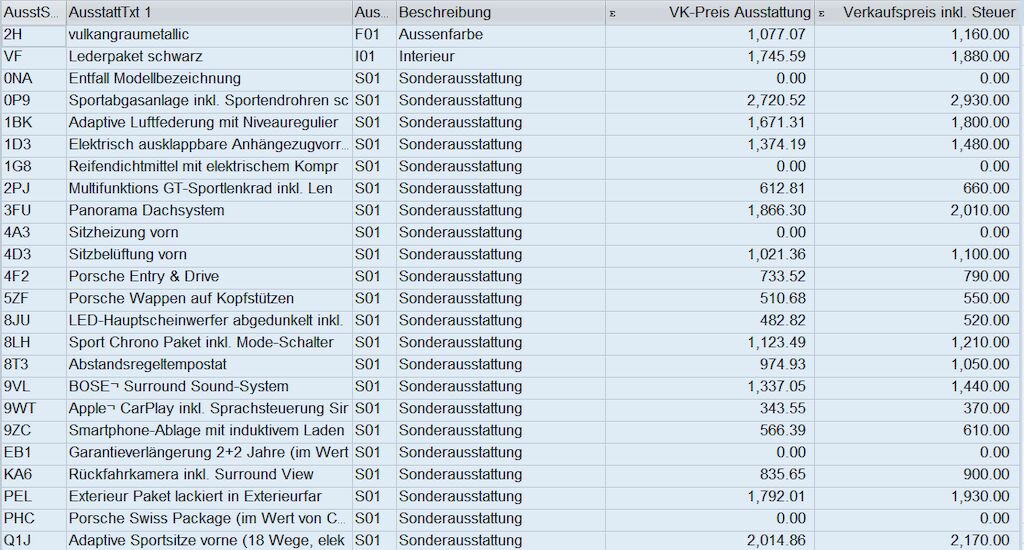Click sum icon in VK-Preis Ausstattung header
The height and width of the screenshot is (550, 1024).
[x=613, y=13]
